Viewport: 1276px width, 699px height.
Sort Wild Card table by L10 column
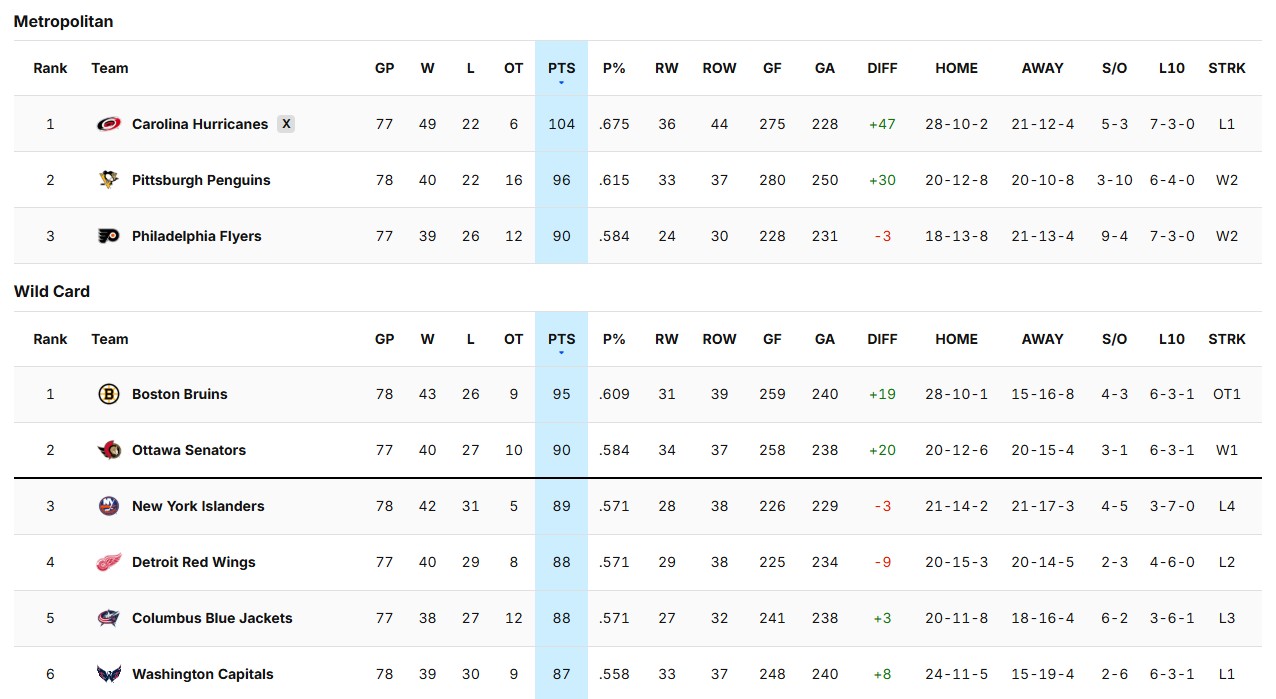pyautogui.click(x=1171, y=339)
